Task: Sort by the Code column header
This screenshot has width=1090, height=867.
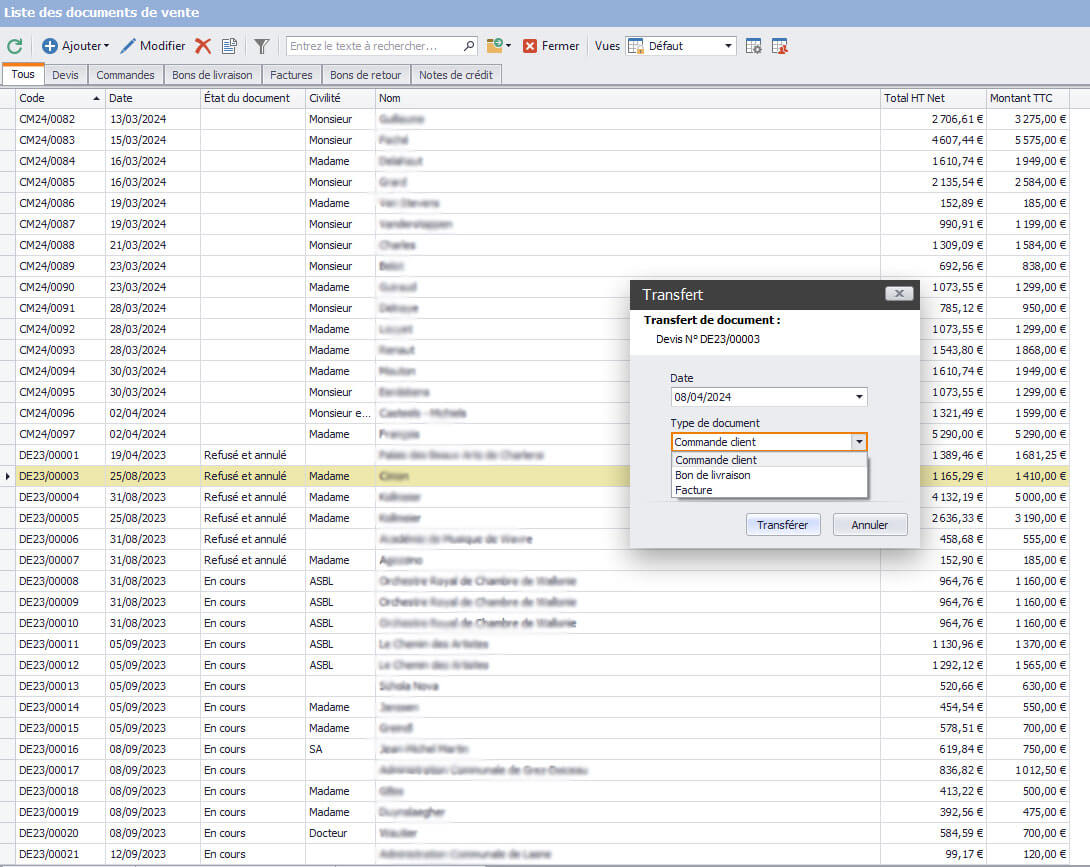Action: (55, 98)
